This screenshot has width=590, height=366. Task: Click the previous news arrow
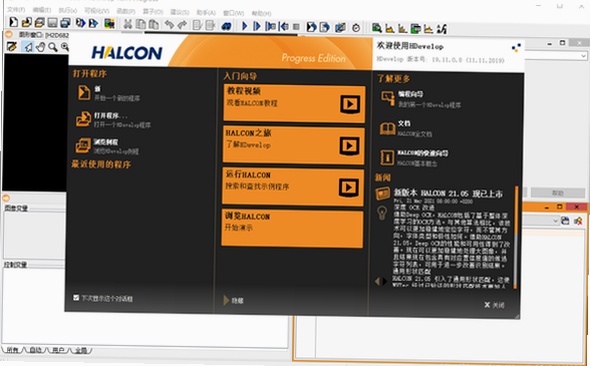tap(377, 281)
